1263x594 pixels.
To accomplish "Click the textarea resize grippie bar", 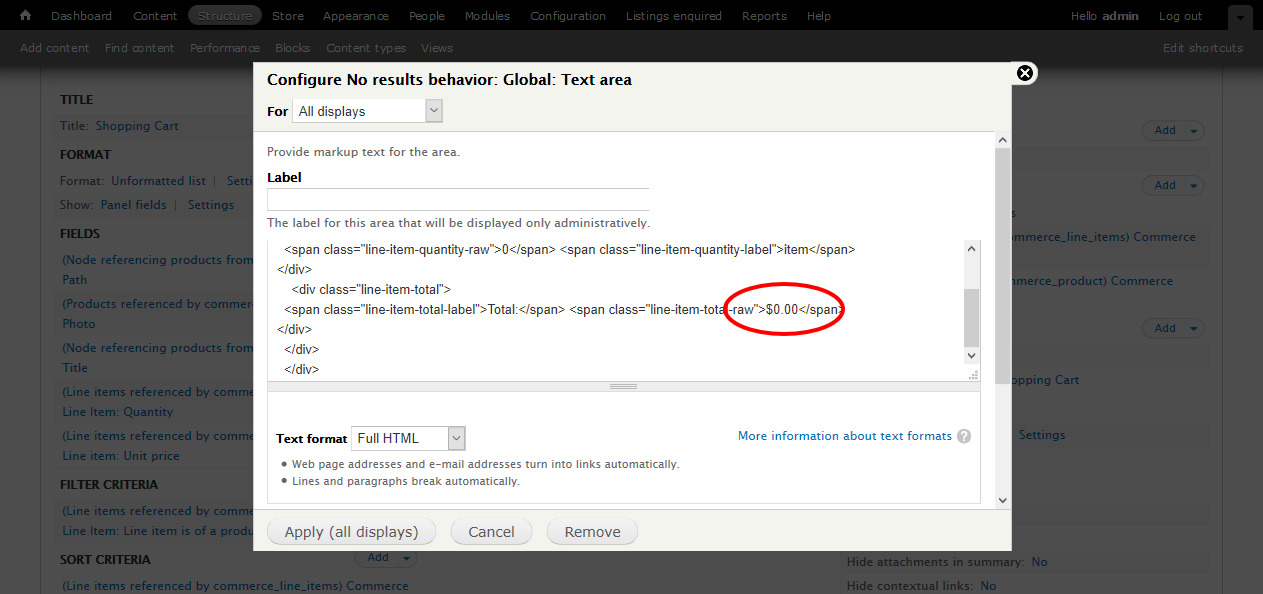I will click(623, 386).
